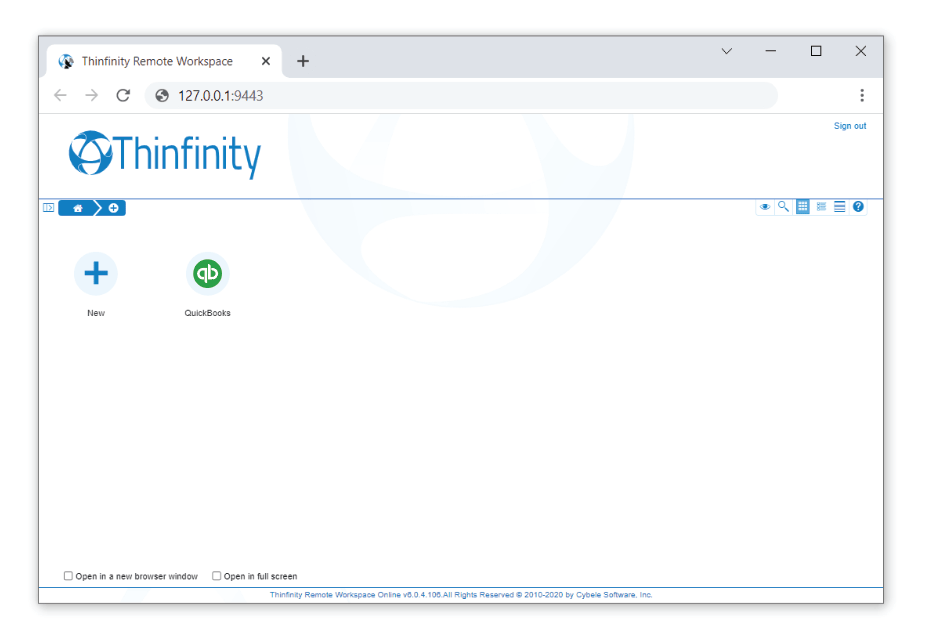Click the QuickBooks label text
Screen dimensions: 926x644
point(207,313)
